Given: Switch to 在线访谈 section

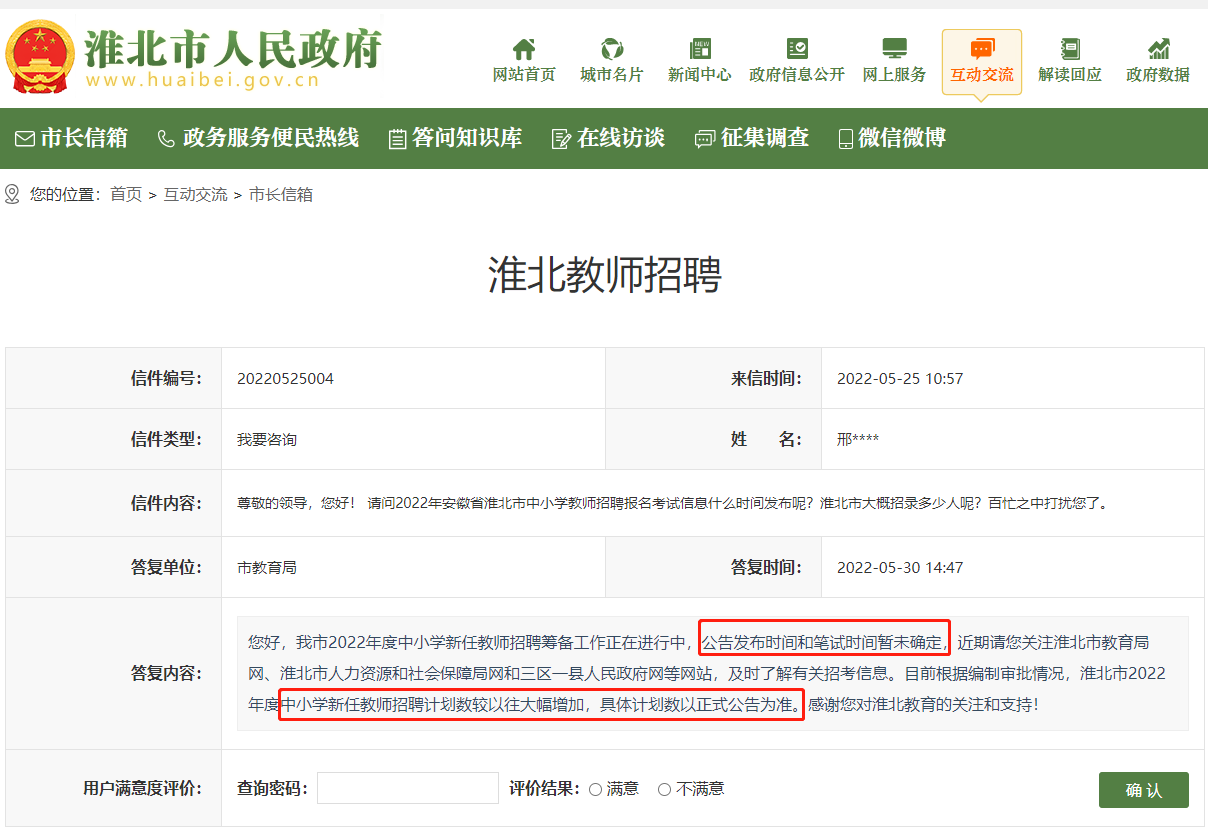Looking at the screenshot, I should pyautogui.click(x=608, y=138).
